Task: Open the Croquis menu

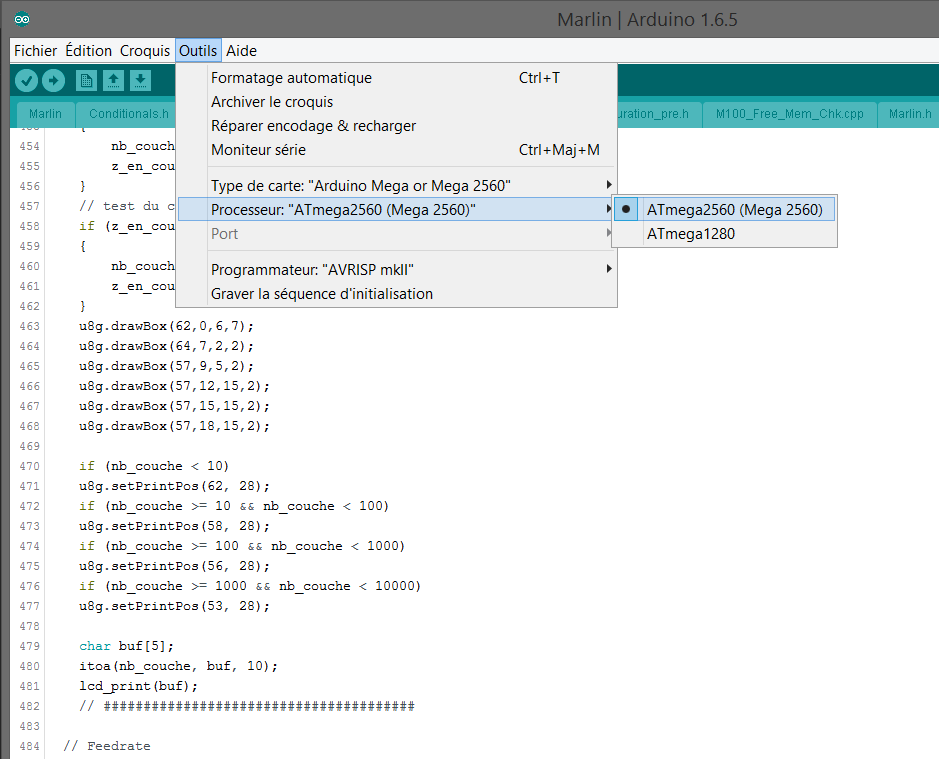Action: [145, 51]
